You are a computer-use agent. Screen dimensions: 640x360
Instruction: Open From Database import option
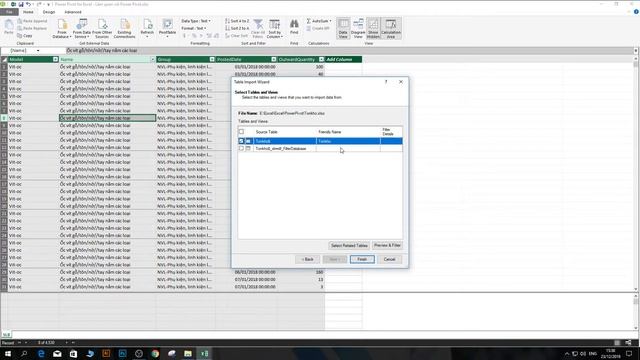(62, 29)
